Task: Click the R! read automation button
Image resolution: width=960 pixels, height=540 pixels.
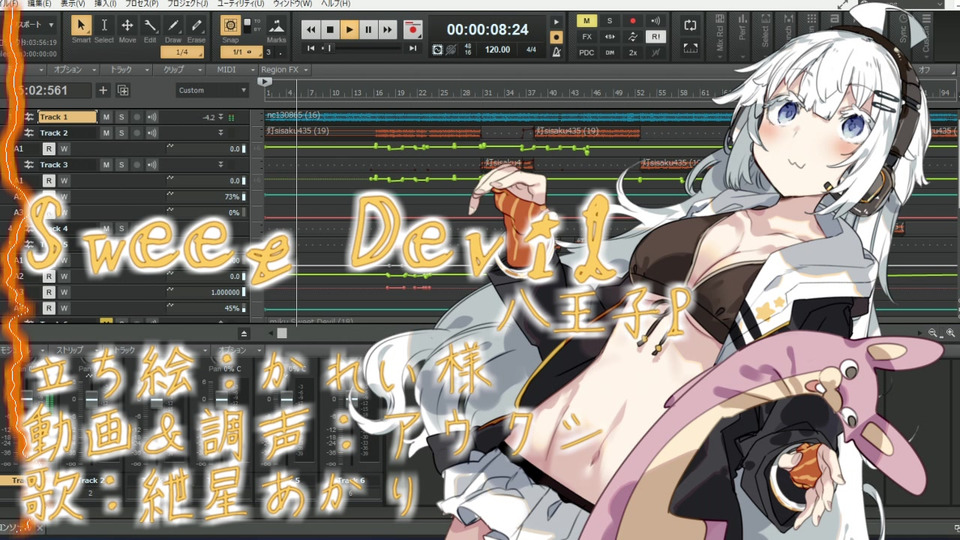Action: pos(656,37)
